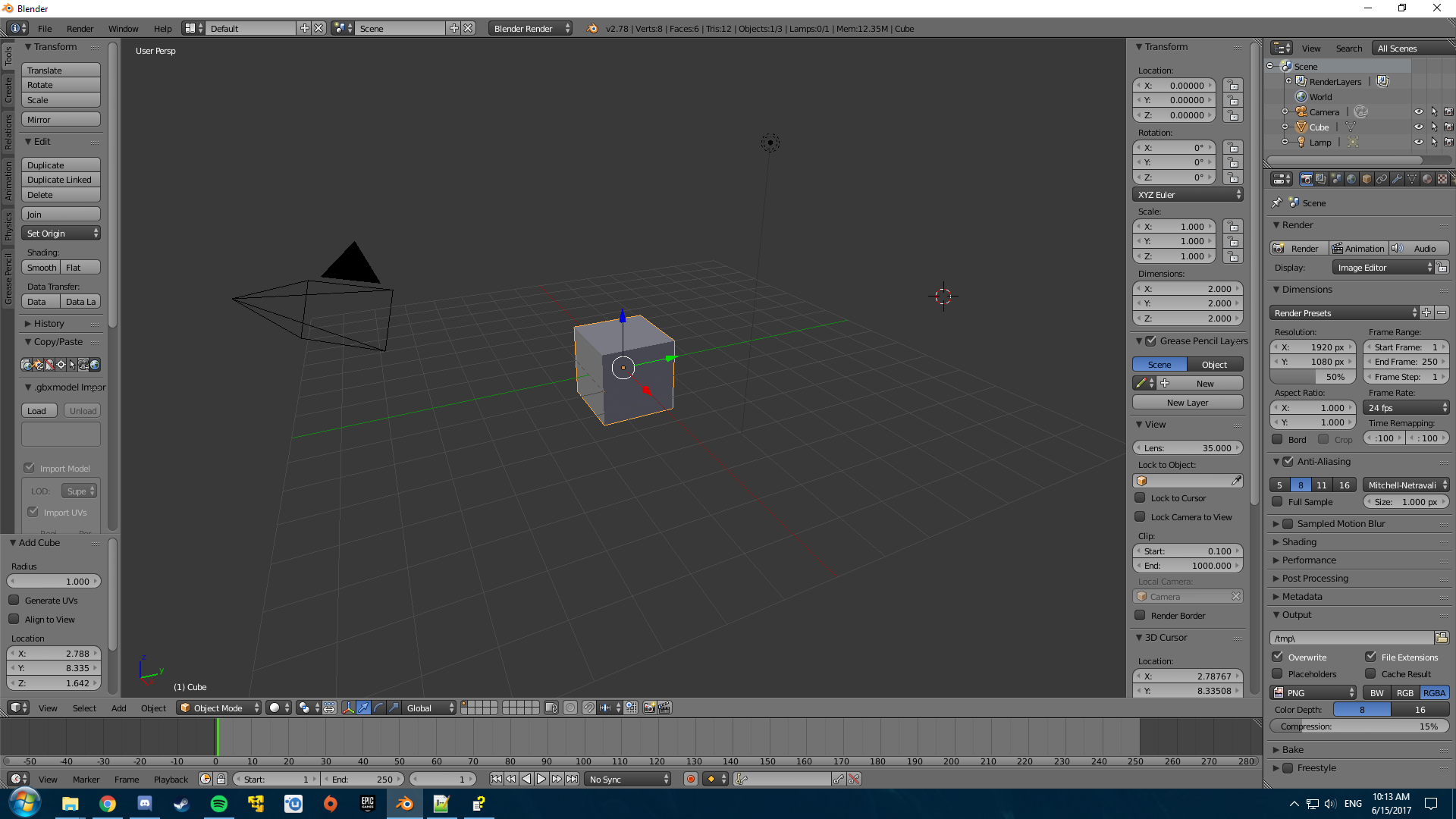Click the eyedropper in Lock to Object field
The image size is (1456, 819).
[x=1236, y=481]
